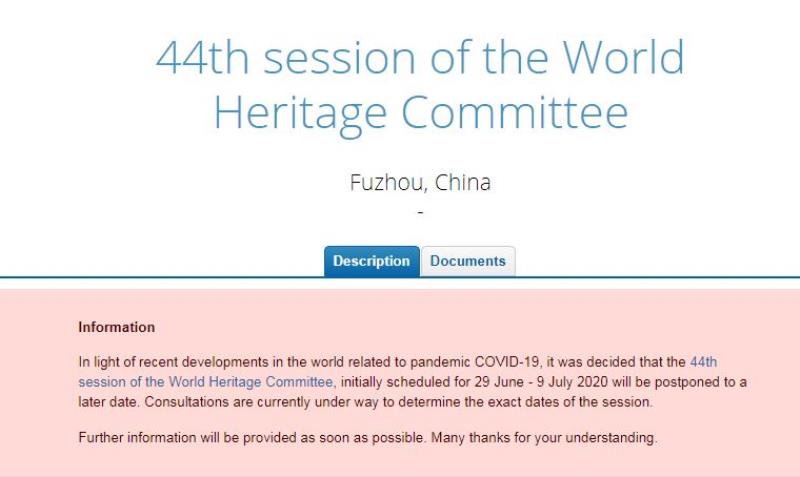Click the '44th session of the World' title line

click(x=420, y=57)
